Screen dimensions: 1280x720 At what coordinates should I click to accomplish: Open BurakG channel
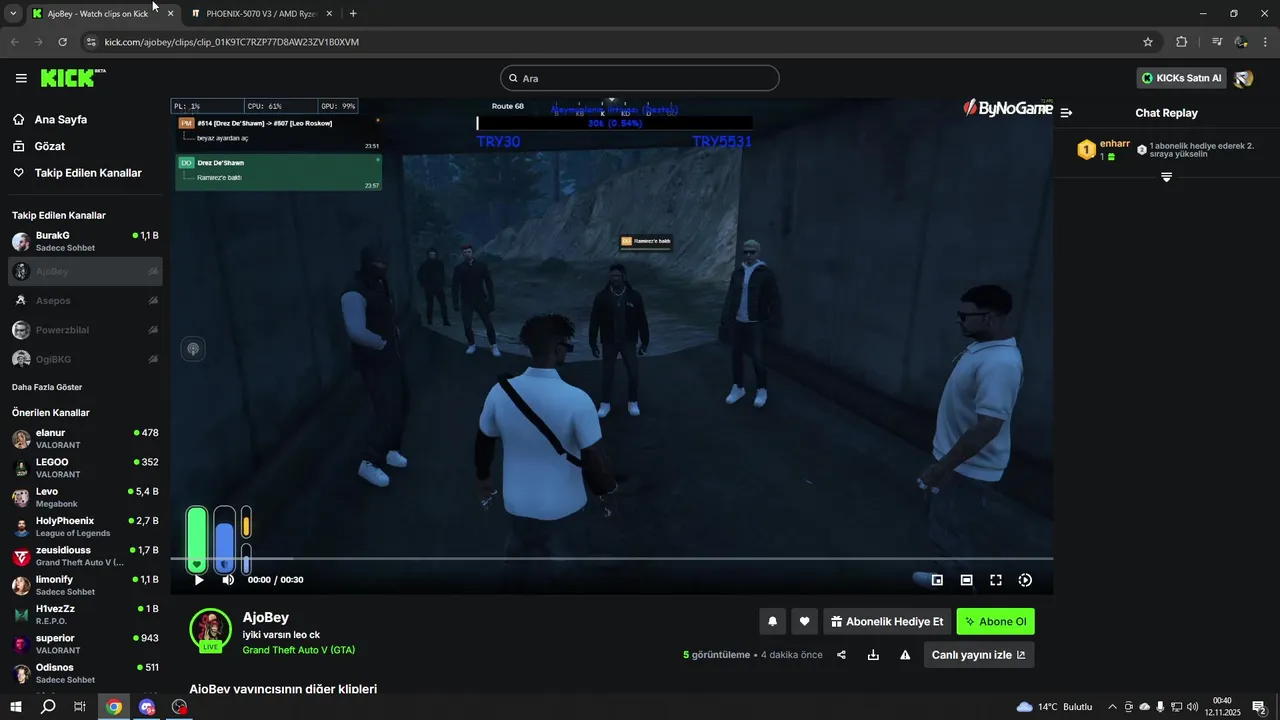coord(85,241)
